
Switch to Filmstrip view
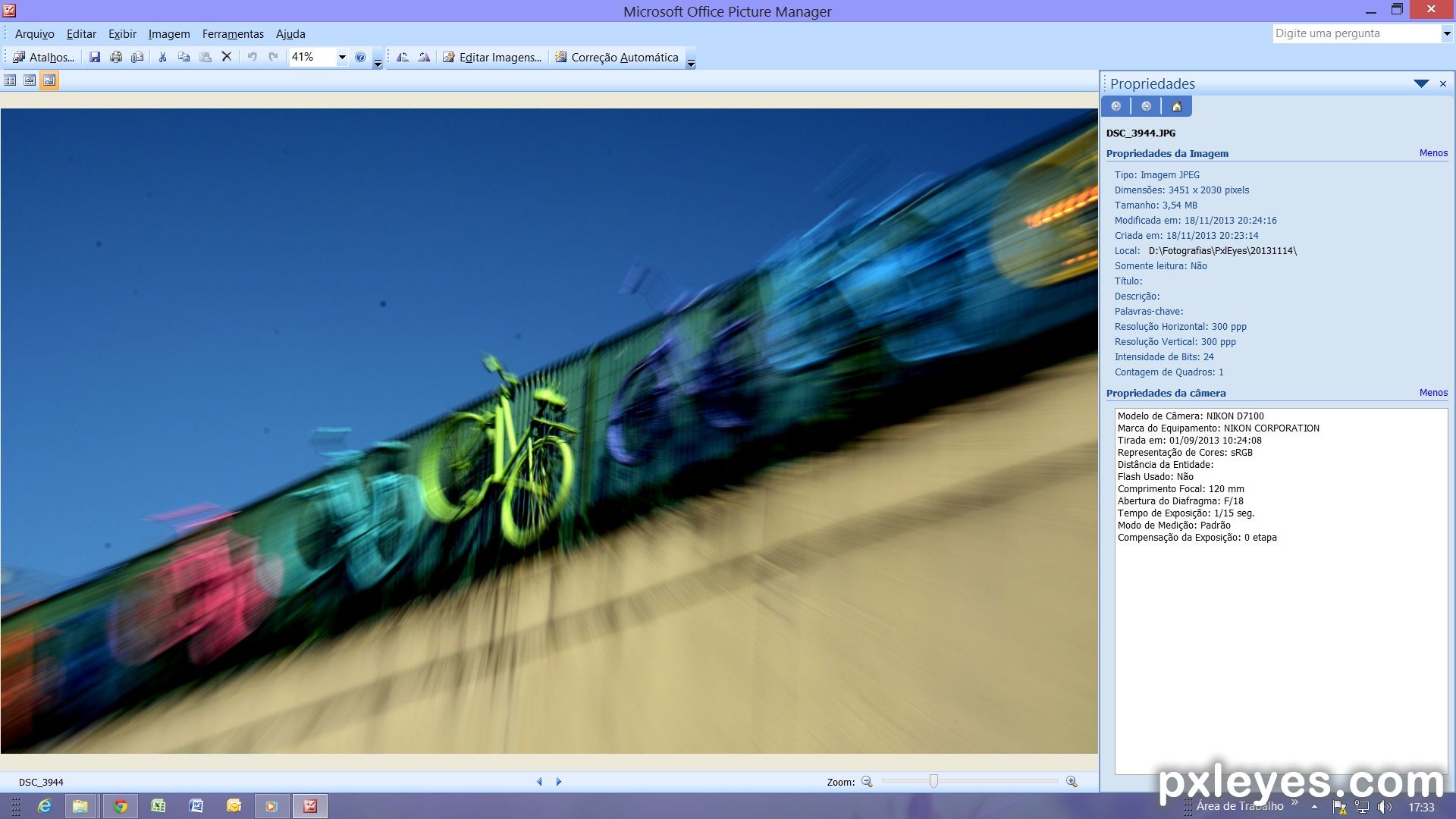click(x=30, y=80)
